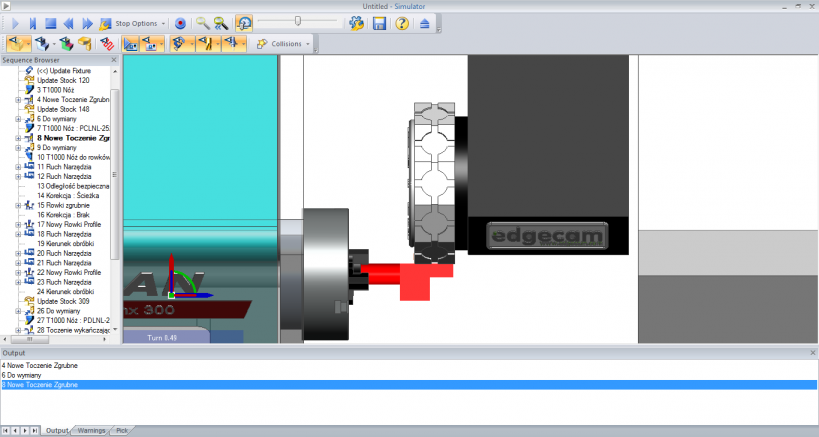Open the Stop Options dropdown
This screenshot has width=819, height=437.
point(163,23)
